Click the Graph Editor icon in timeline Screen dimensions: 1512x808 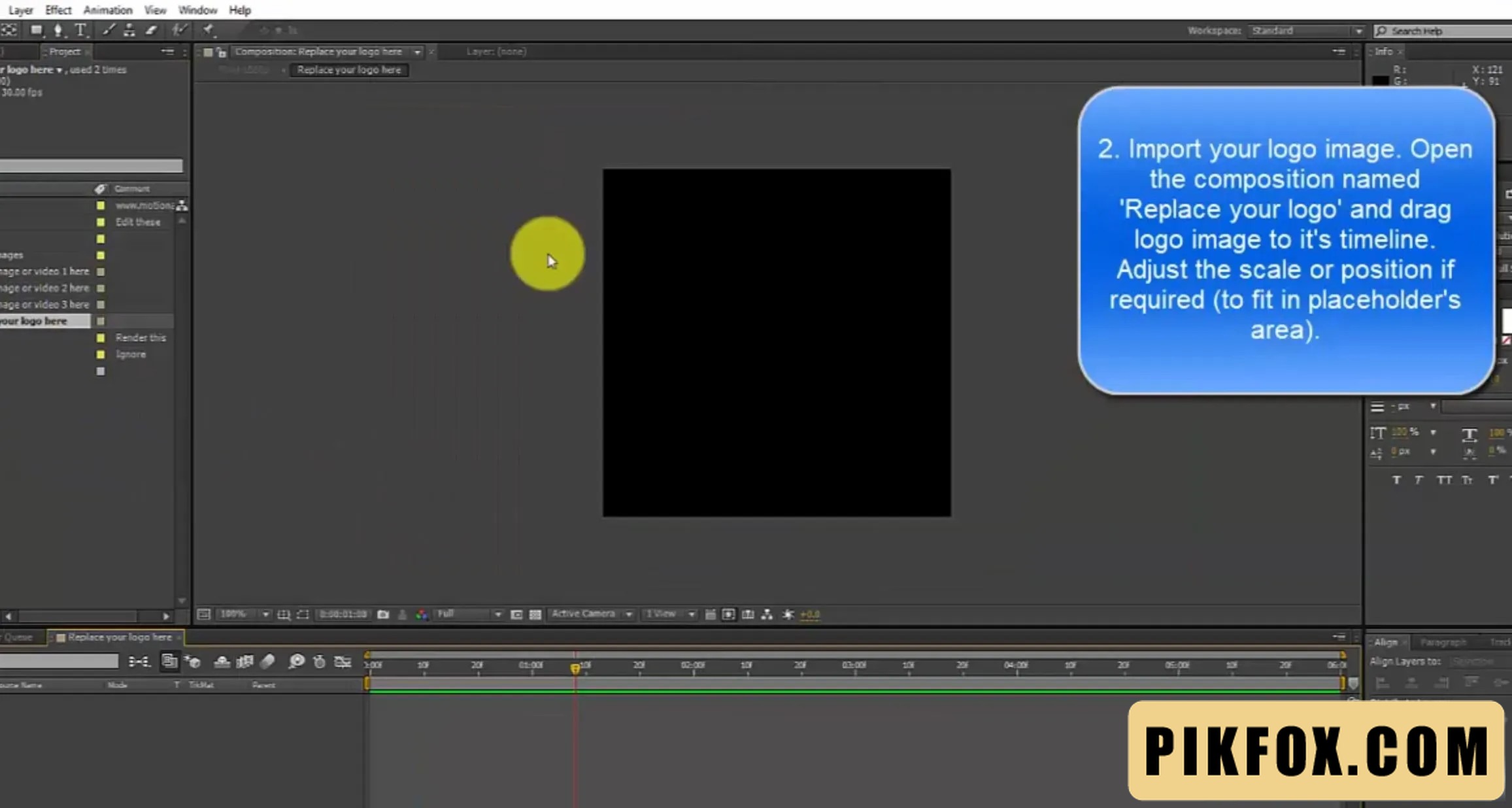[x=343, y=662]
